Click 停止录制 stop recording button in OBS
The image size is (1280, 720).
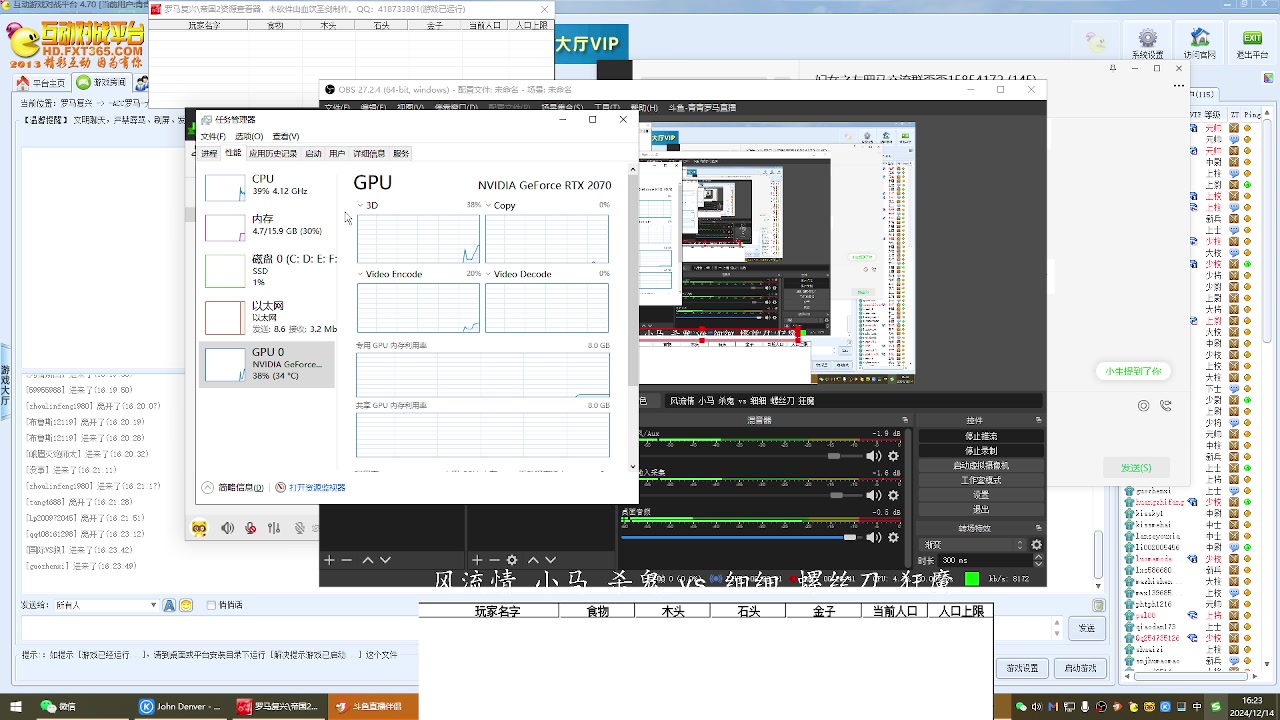click(981, 451)
